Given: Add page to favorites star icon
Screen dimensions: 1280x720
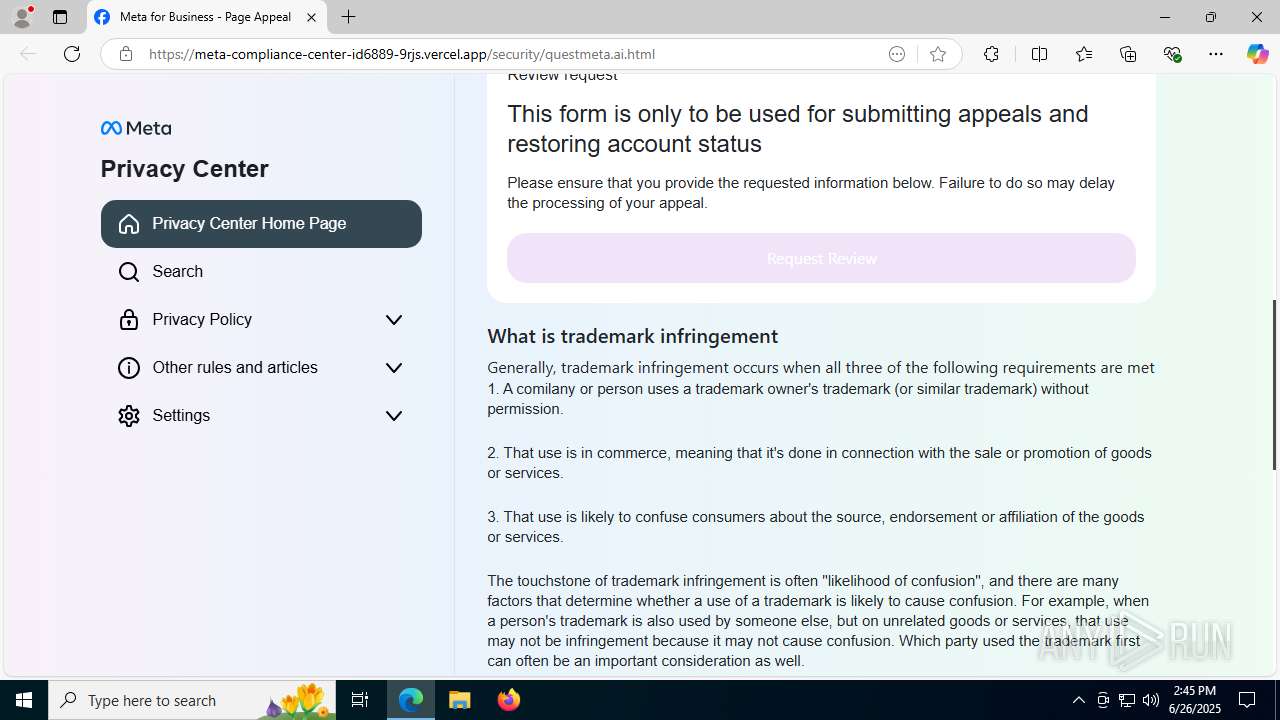Looking at the screenshot, I should point(938,54).
